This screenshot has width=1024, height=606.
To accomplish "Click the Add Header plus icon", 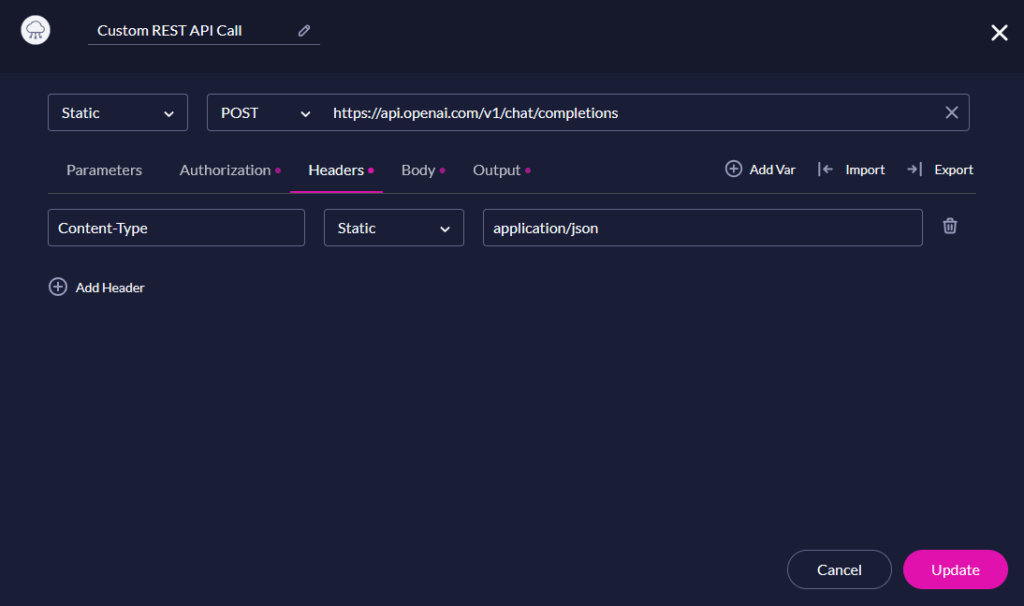I will (58, 287).
